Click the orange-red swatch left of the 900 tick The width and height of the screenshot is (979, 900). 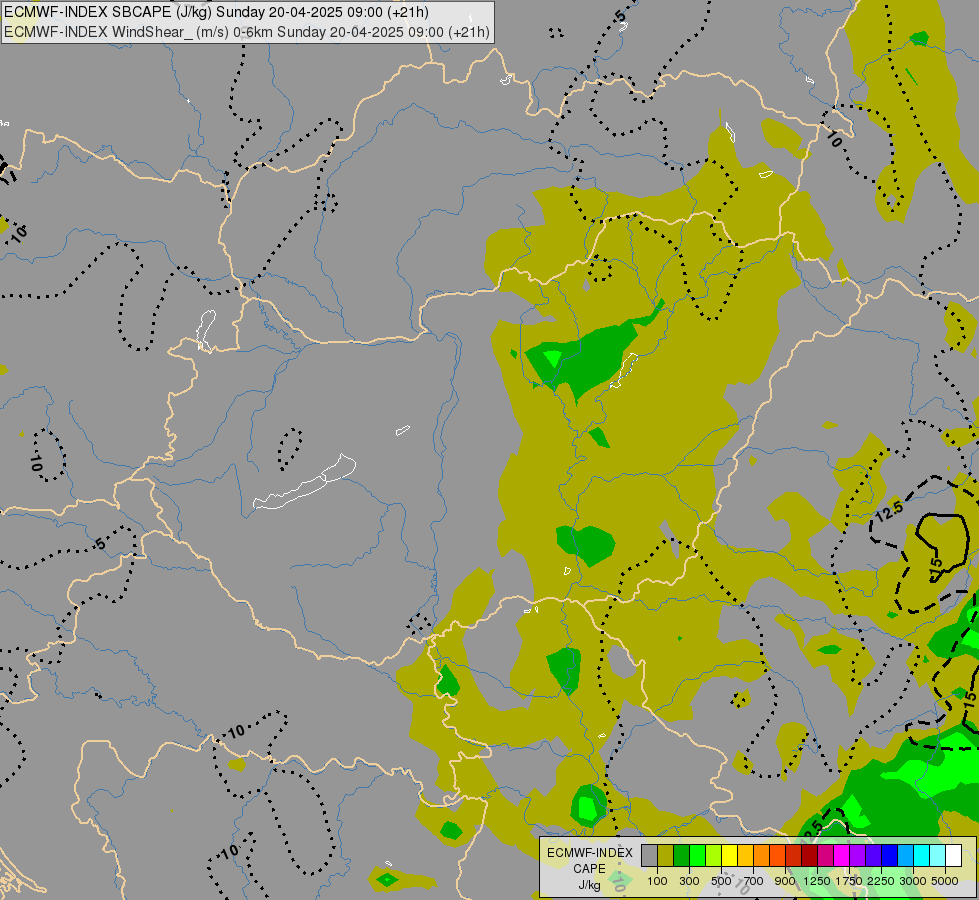click(778, 856)
